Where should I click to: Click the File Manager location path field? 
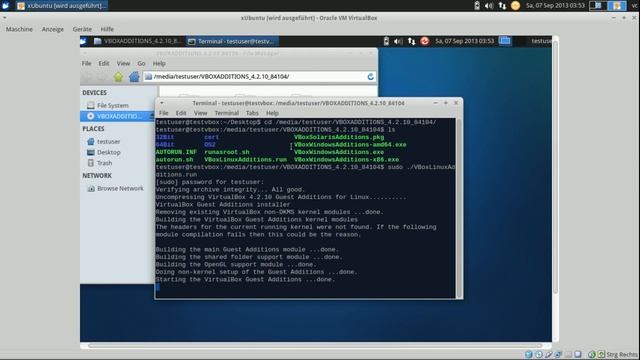[x=259, y=77]
